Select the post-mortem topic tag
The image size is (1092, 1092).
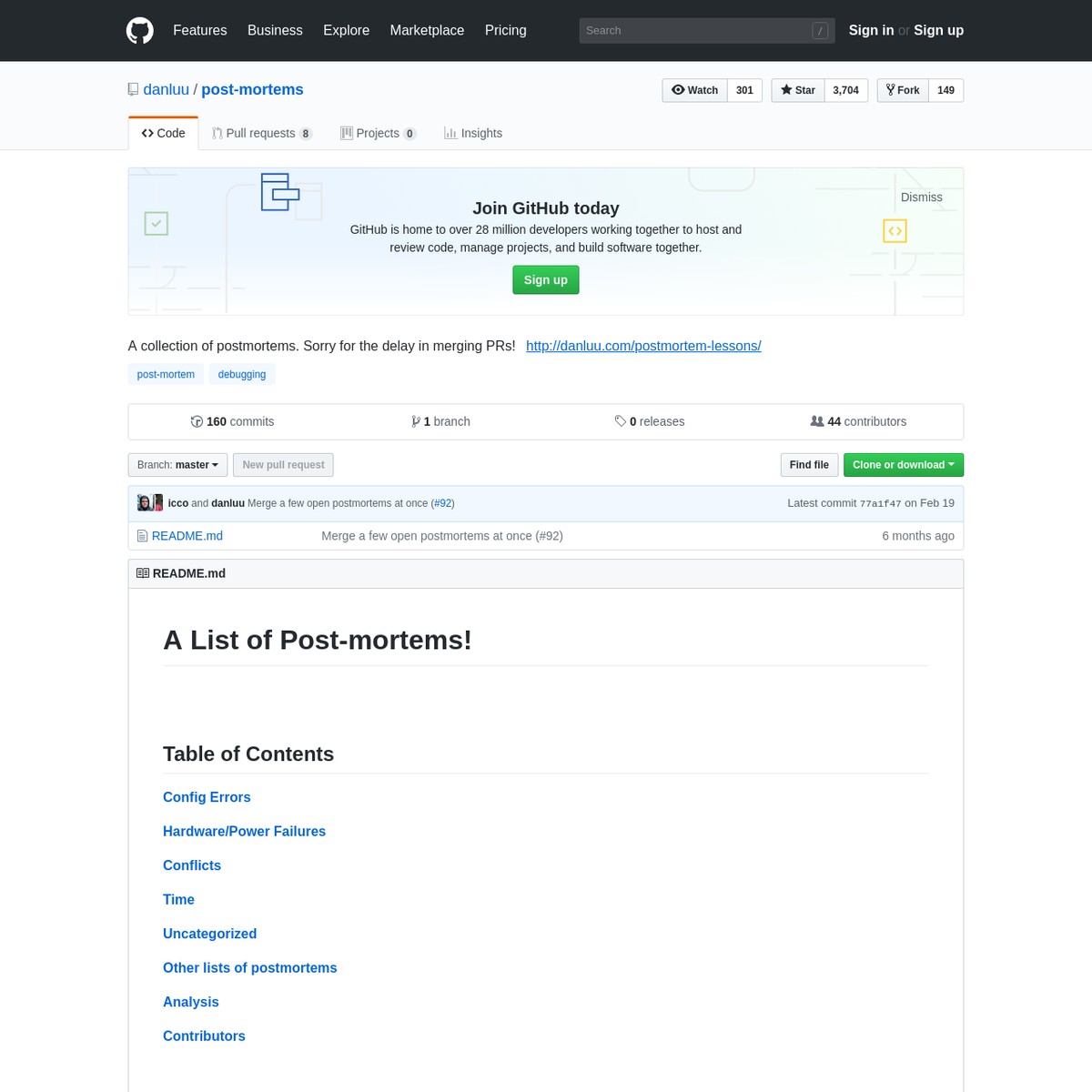click(166, 374)
